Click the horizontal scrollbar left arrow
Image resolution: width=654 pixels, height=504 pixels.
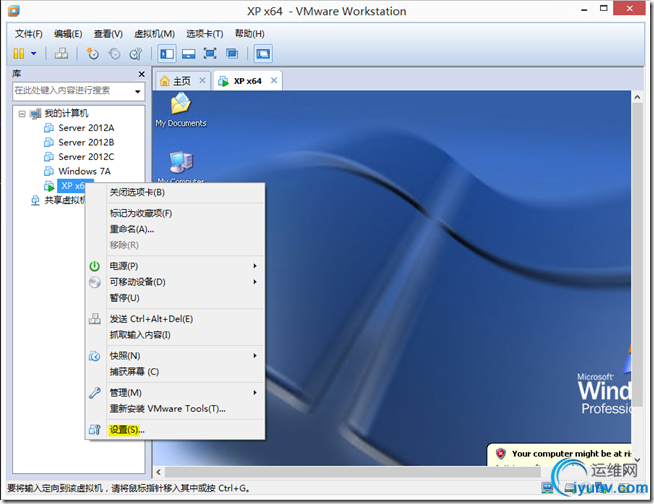(158, 472)
